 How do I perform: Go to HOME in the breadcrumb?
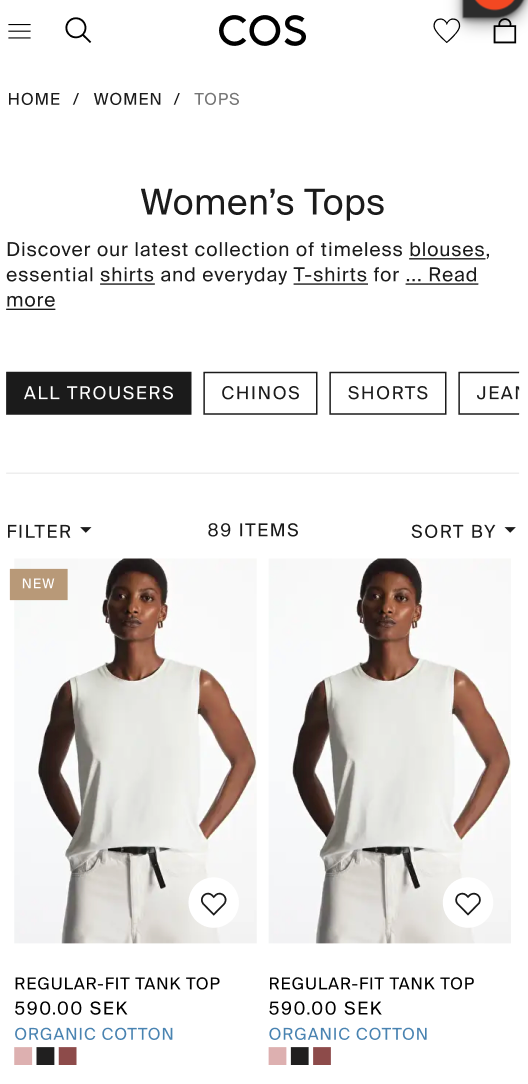(x=34, y=99)
